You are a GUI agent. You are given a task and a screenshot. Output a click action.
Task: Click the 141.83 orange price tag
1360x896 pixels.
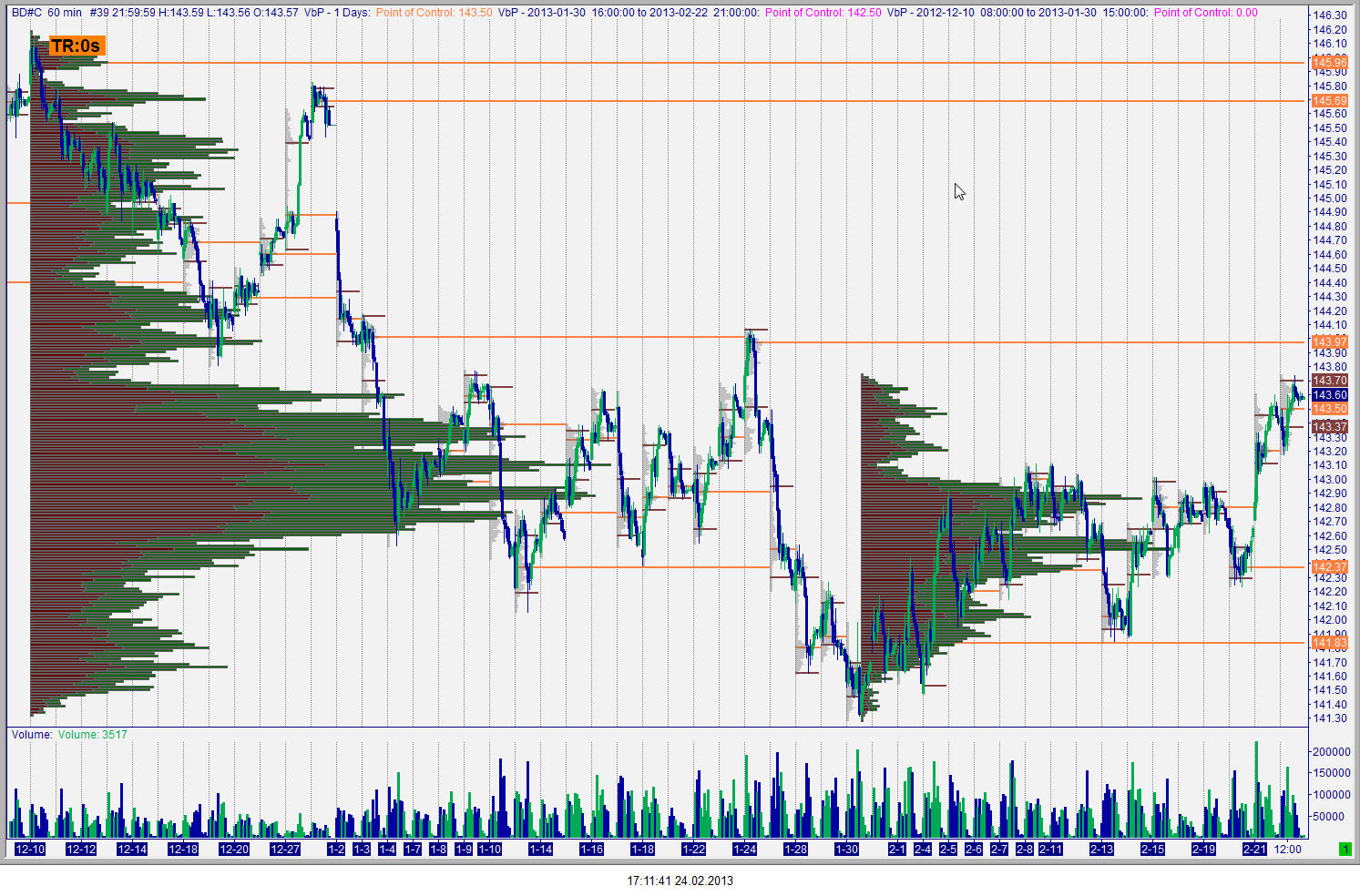pos(1330,643)
